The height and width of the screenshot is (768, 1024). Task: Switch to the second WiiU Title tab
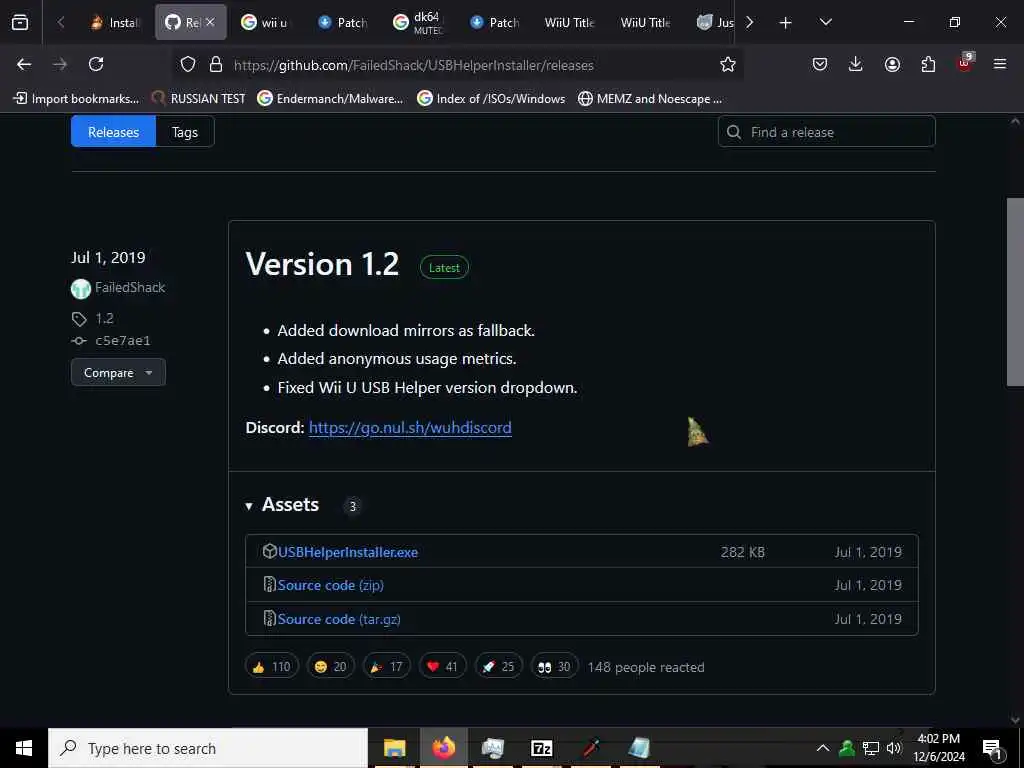click(645, 23)
